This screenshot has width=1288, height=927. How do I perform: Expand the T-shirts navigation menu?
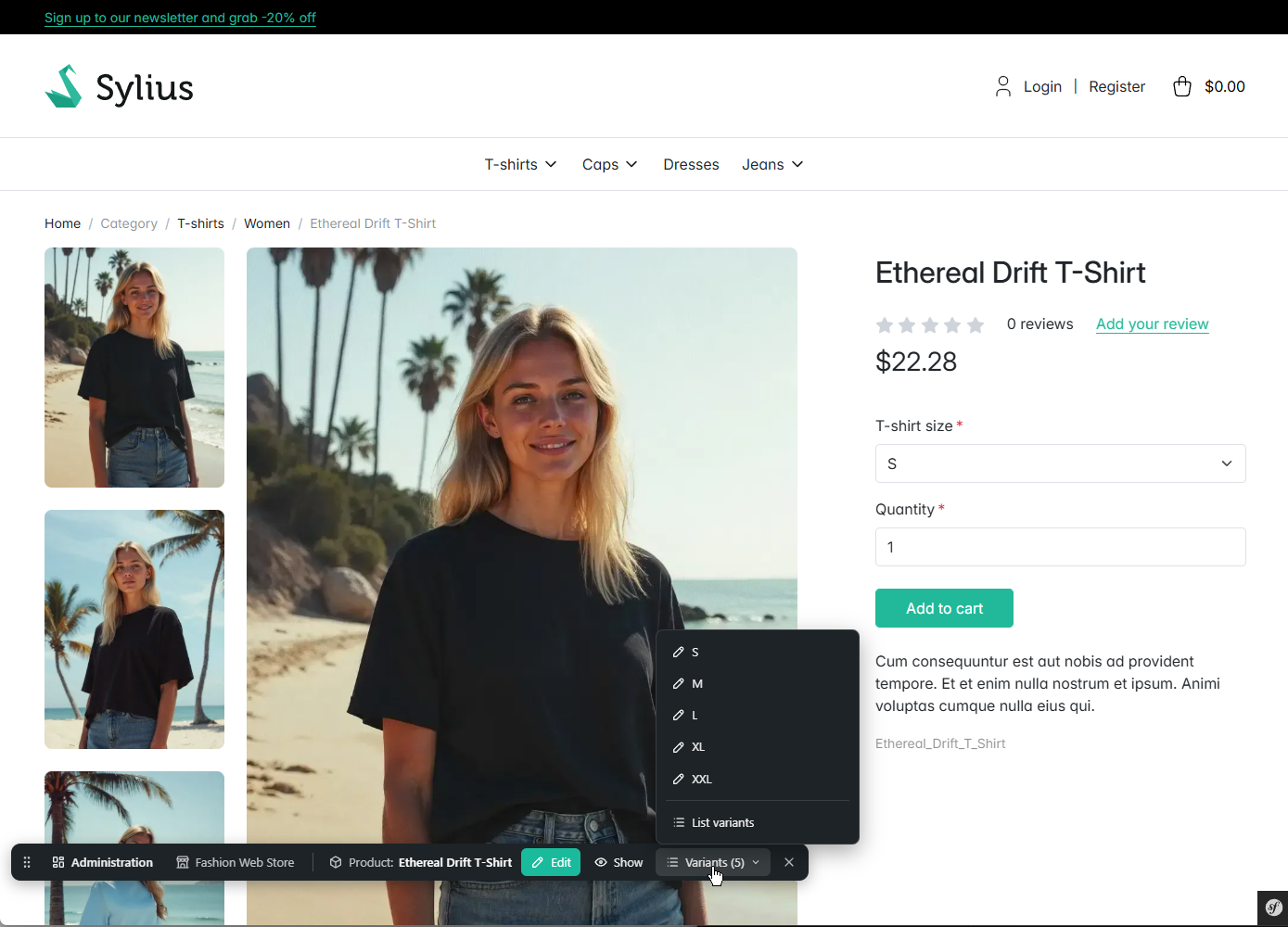pos(520,164)
